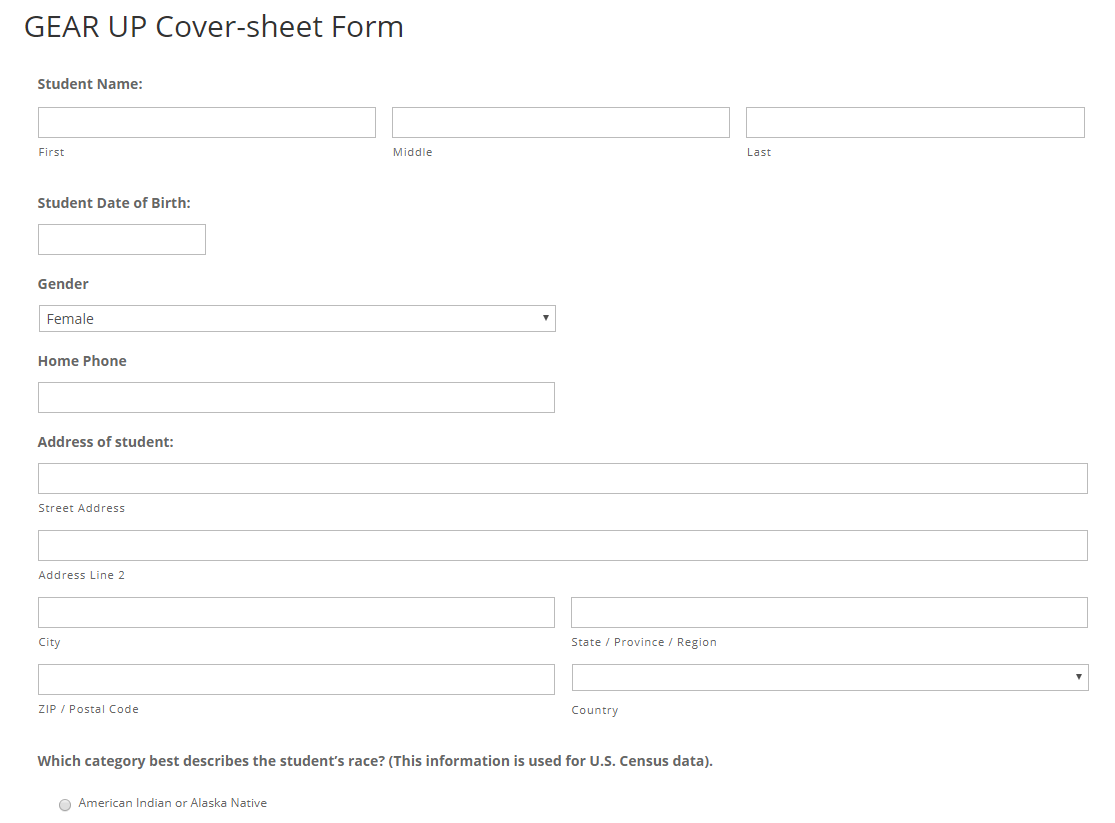Open the Gender dropdown showing Female

[297, 319]
